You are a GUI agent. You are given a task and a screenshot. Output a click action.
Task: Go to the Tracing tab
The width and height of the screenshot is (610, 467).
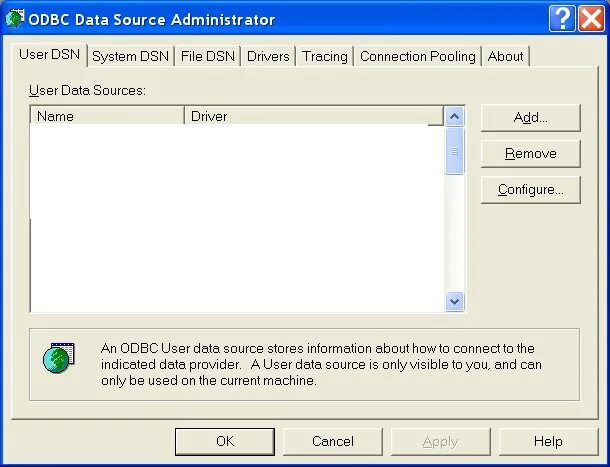click(x=325, y=57)
